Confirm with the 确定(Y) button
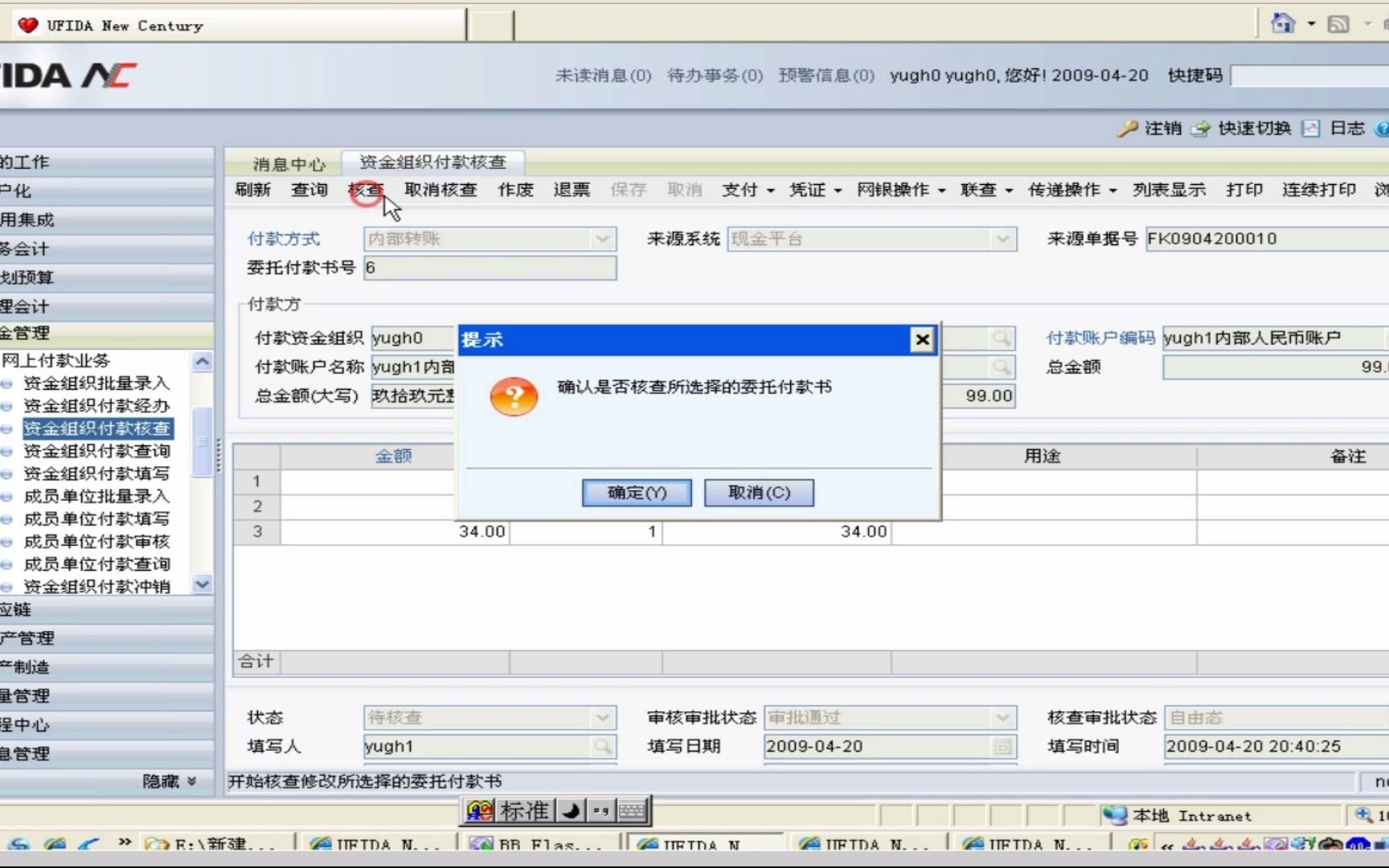 click(637, 493)
